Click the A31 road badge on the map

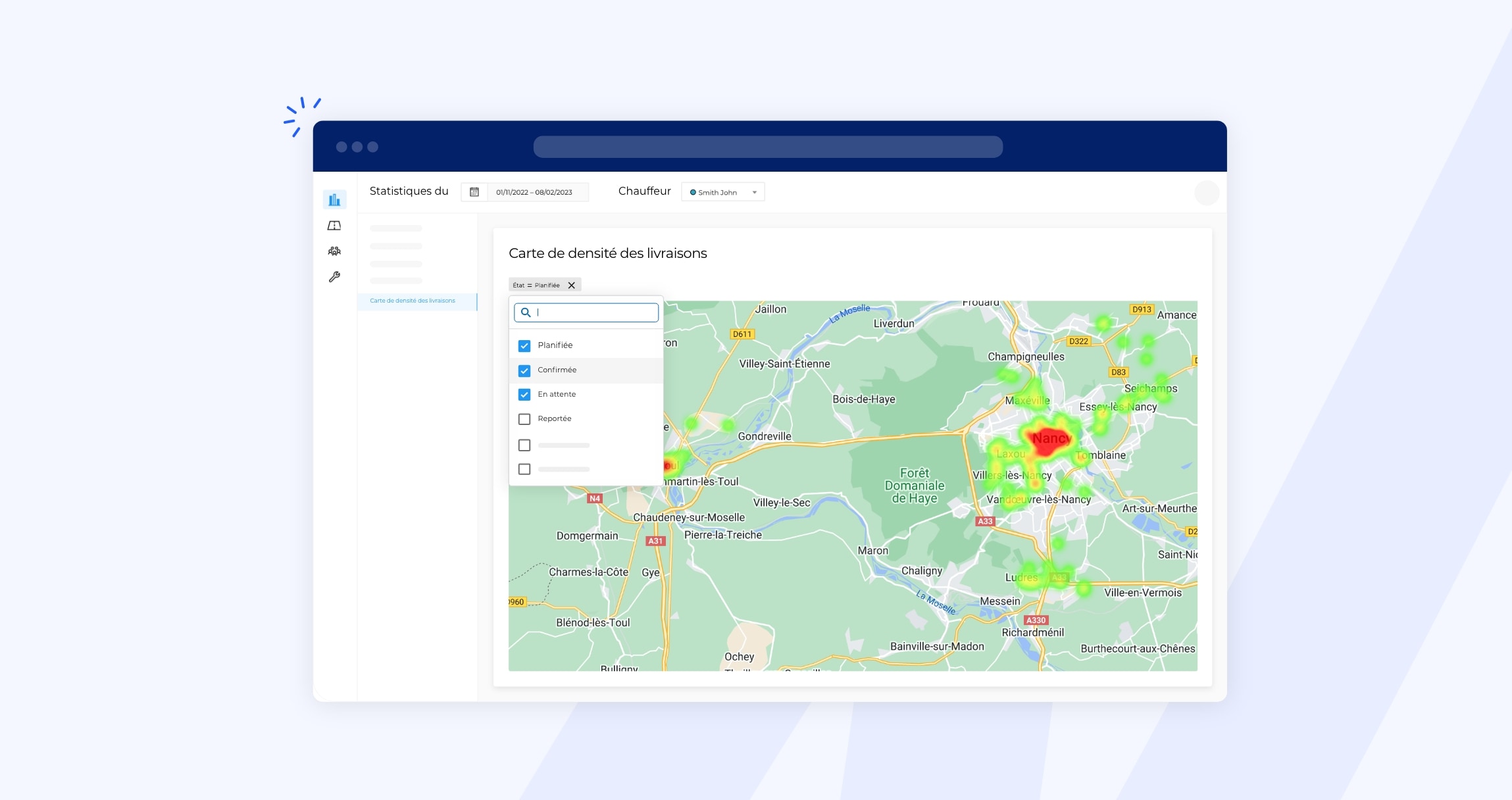click(x=655, y=541)
